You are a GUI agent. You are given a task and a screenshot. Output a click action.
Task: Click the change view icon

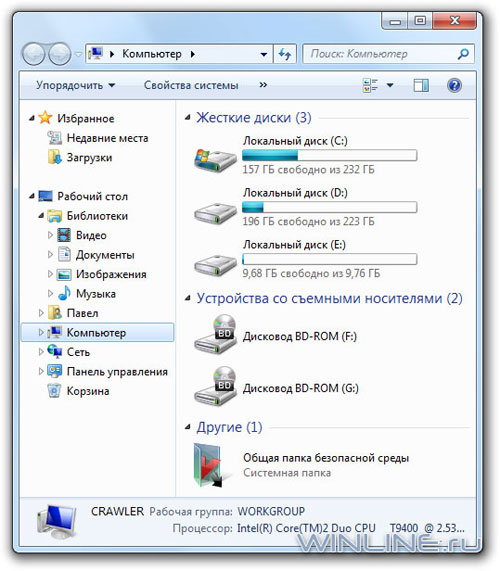point(370,86)
